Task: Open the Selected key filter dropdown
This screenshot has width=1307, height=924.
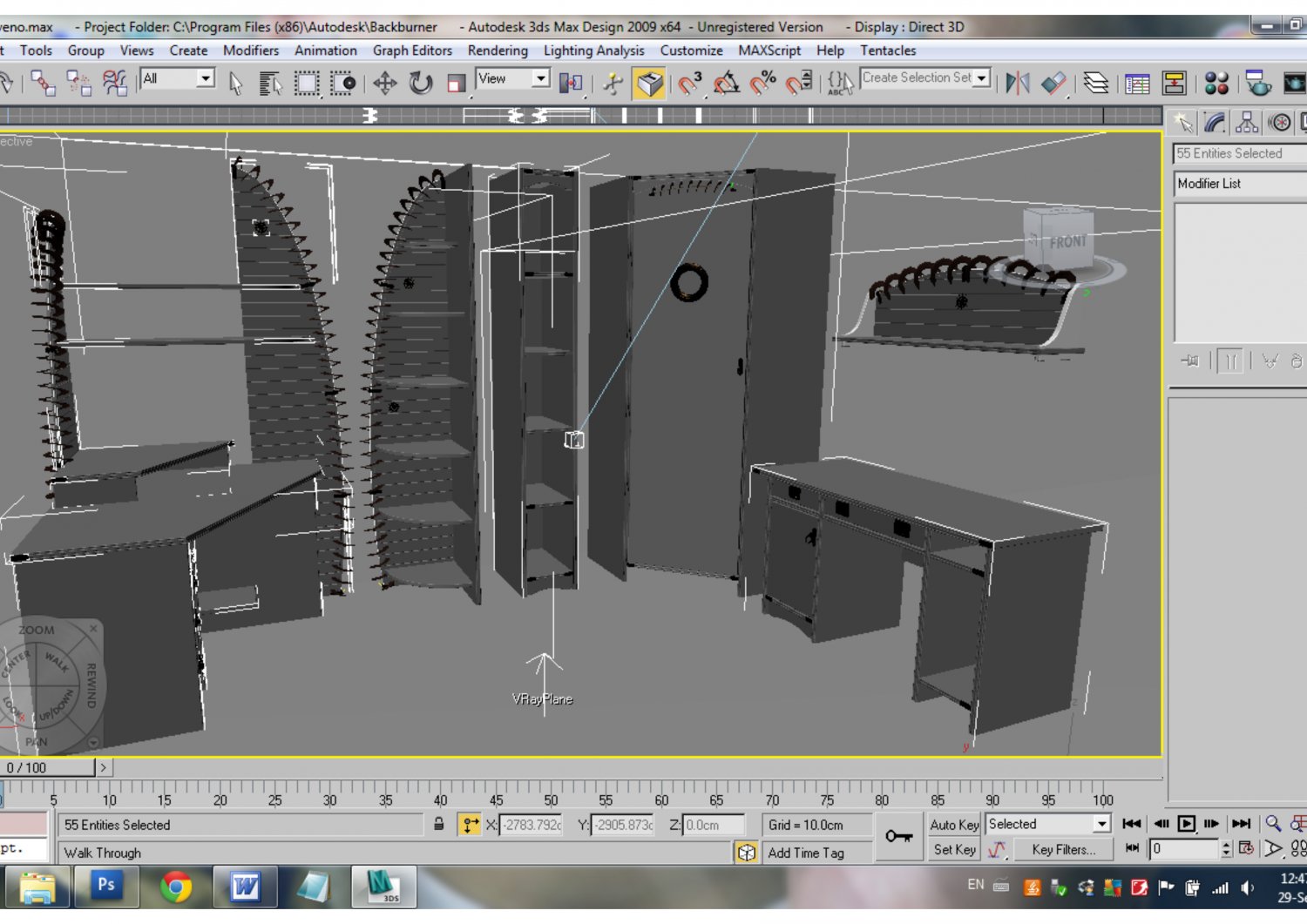Action: tap(1100, 823)
